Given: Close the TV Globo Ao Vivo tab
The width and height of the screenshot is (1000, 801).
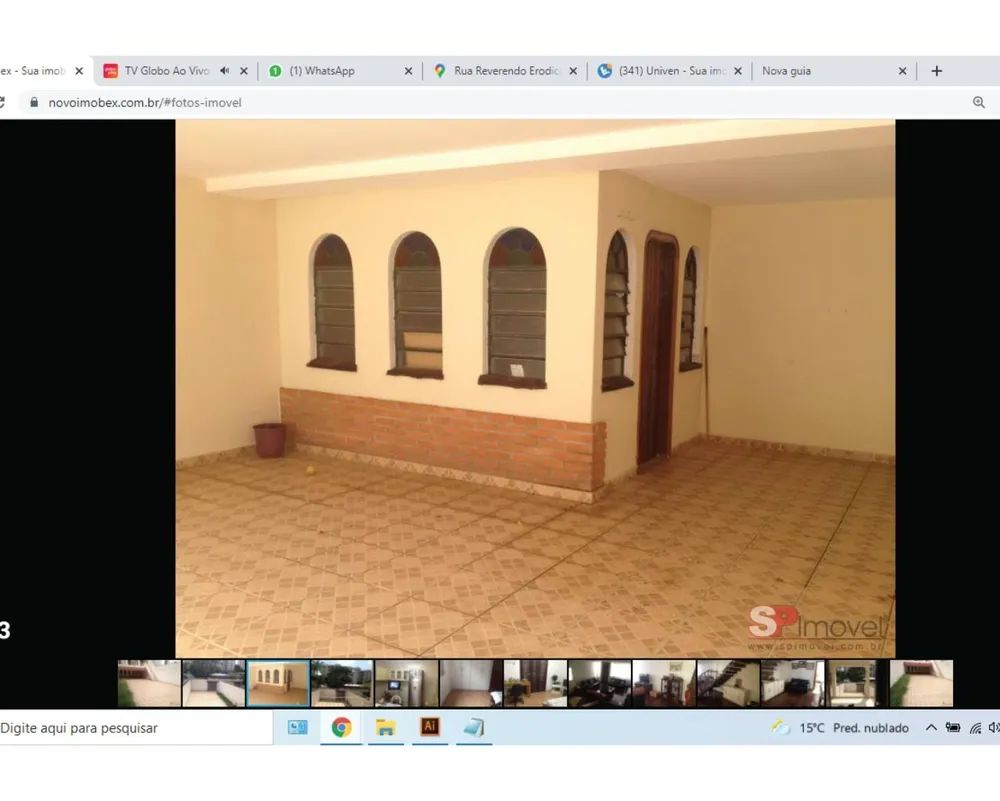Looking at the screenshot, I should [x=244, y=71].
